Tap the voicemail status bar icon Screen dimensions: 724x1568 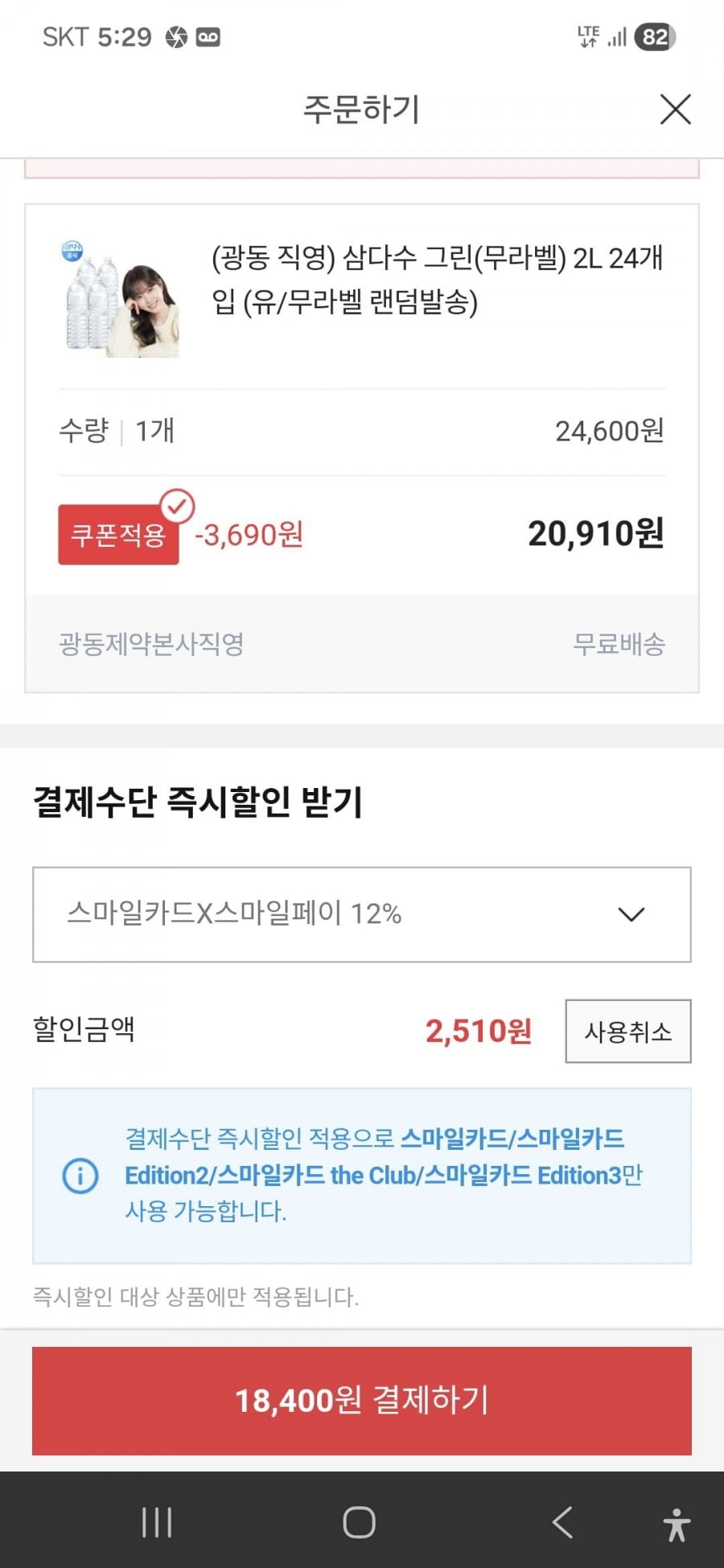208,37
